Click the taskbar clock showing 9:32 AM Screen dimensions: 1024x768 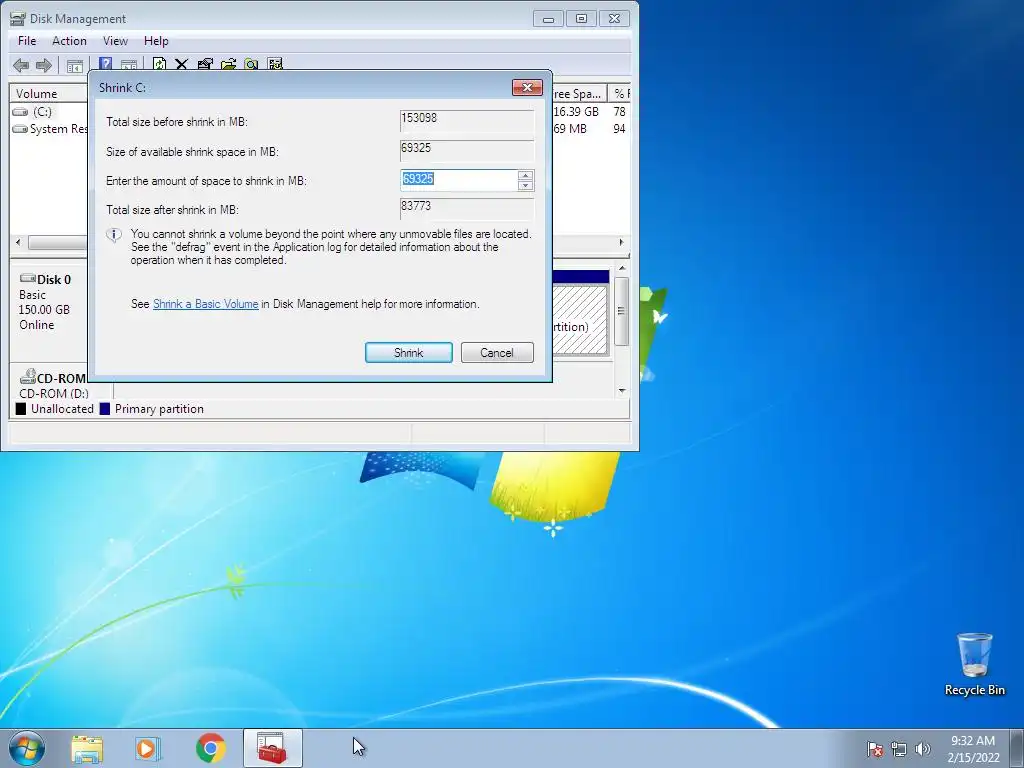(973, 749)
